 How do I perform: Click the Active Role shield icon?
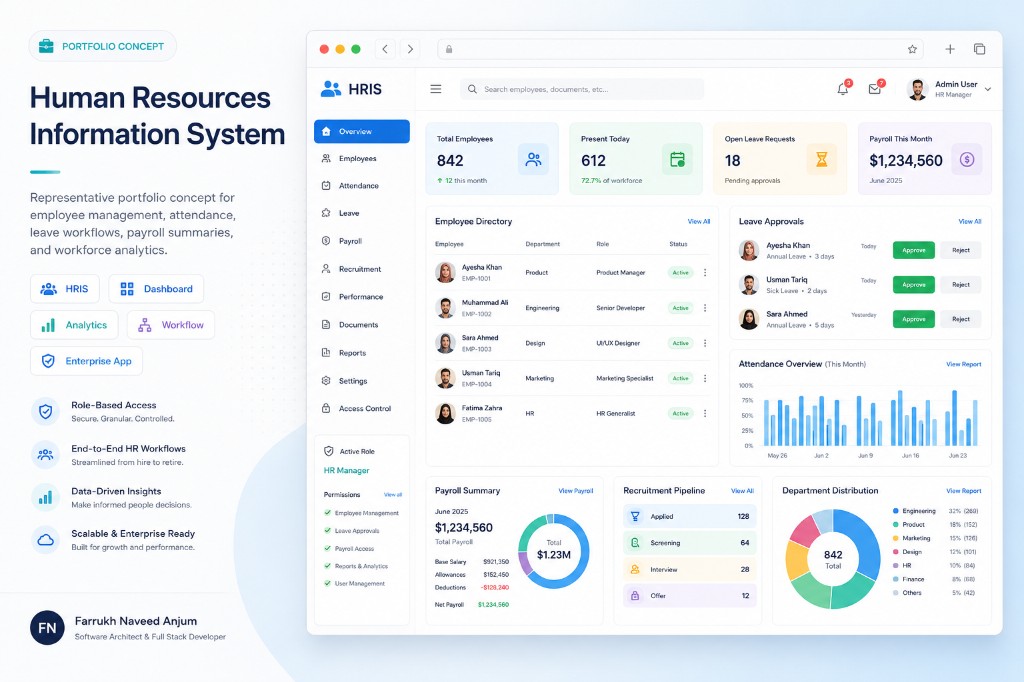point(328,451)
